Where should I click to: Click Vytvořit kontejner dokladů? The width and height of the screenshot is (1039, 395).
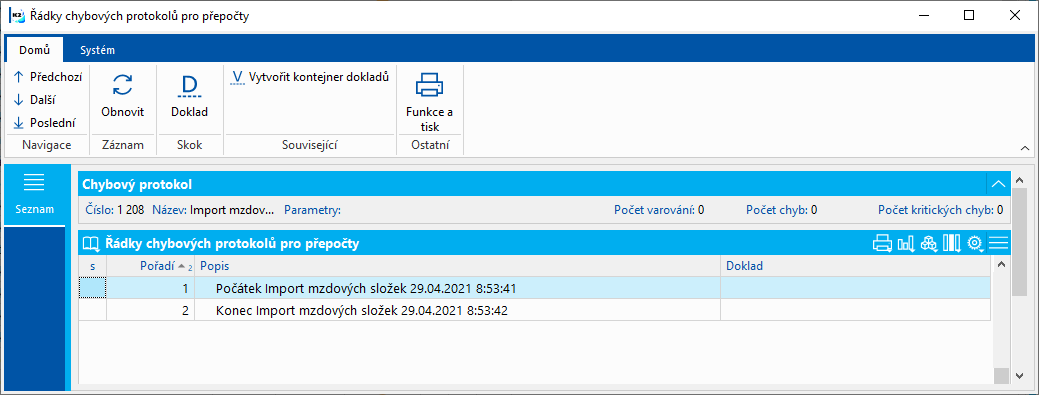(x=309, y=78)
